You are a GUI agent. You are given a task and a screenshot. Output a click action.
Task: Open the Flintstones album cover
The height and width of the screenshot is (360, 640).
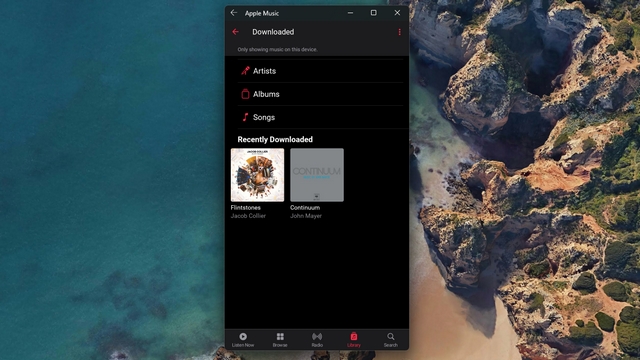[258, 175]
